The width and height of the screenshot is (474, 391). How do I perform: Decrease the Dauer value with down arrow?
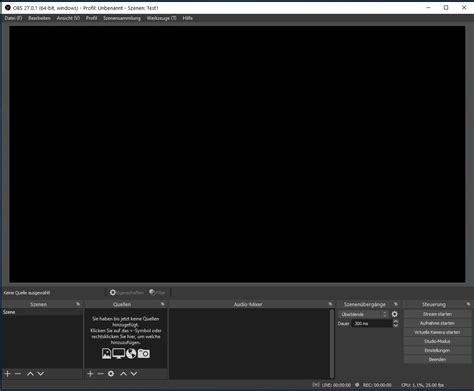tap(396, 325)
